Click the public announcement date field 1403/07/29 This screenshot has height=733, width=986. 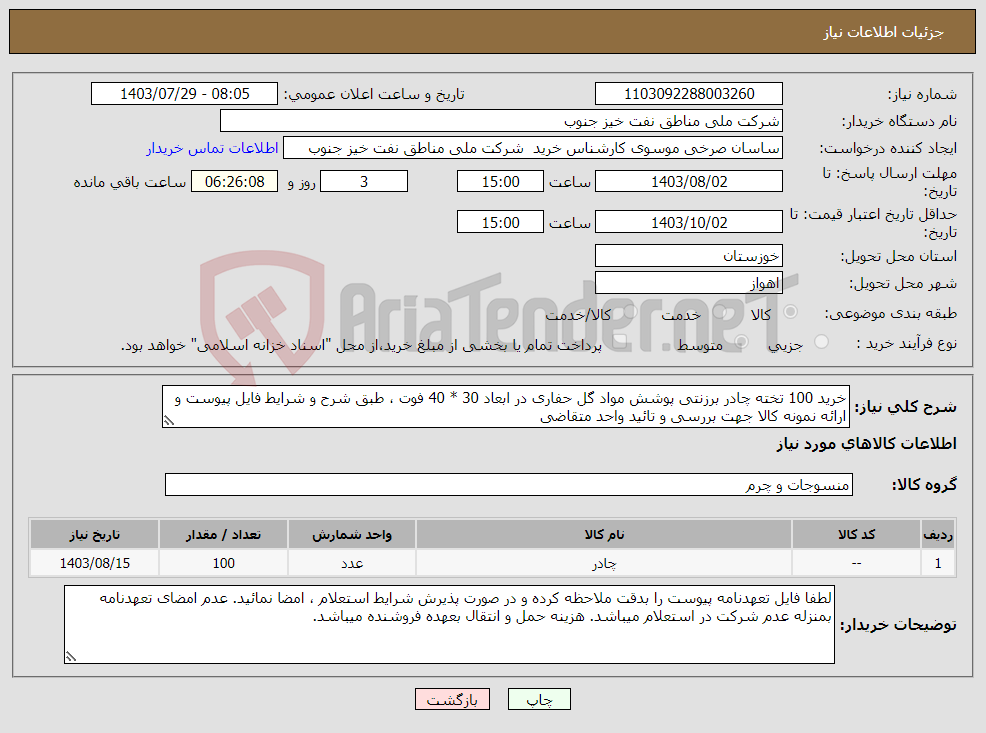point(184,94)
